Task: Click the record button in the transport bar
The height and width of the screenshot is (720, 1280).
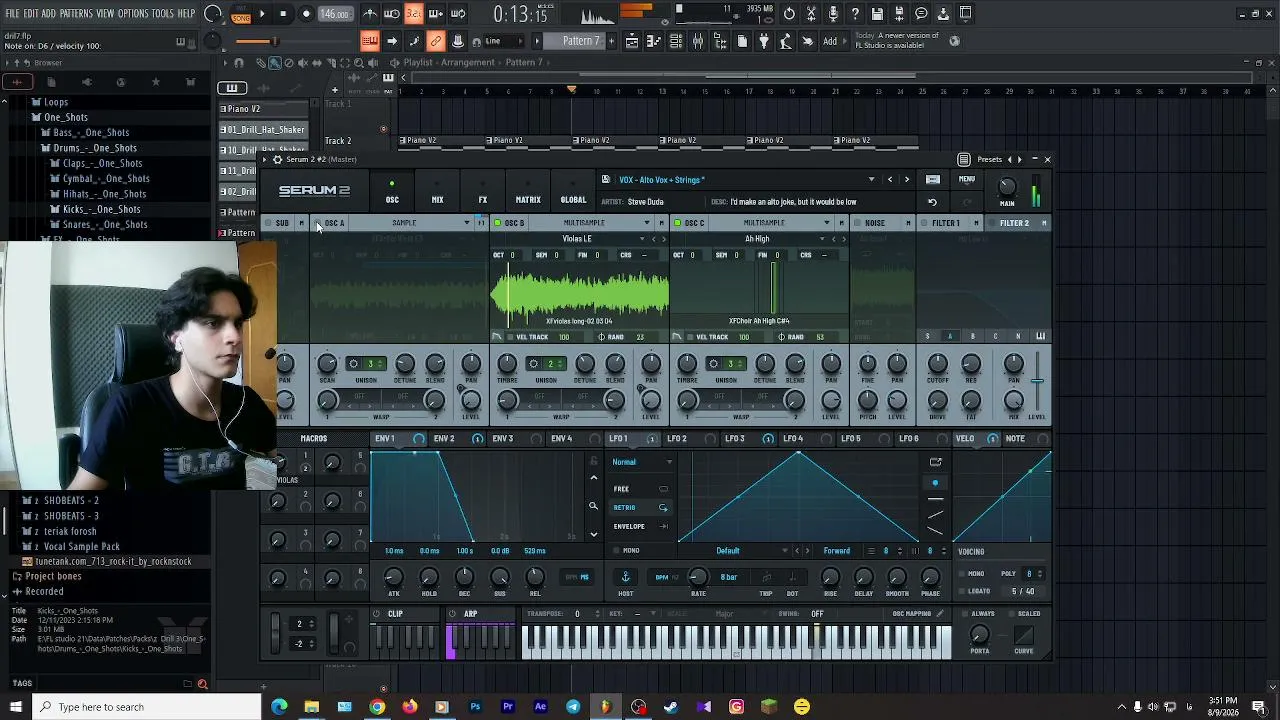Action: pos(306,14)
